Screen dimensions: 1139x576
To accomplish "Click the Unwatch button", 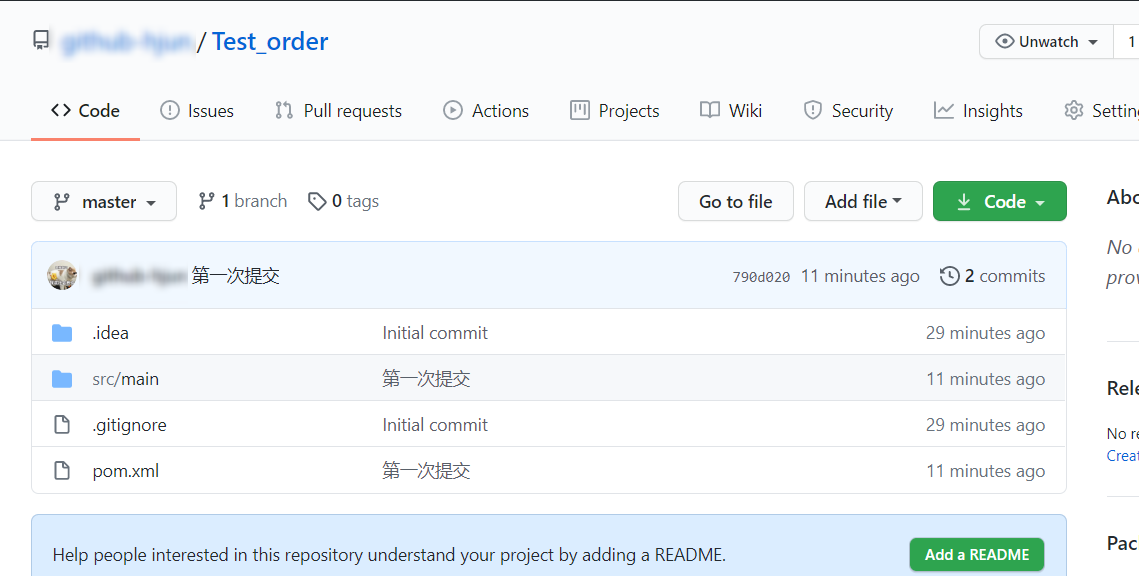I will click(x=1046, y=41).
